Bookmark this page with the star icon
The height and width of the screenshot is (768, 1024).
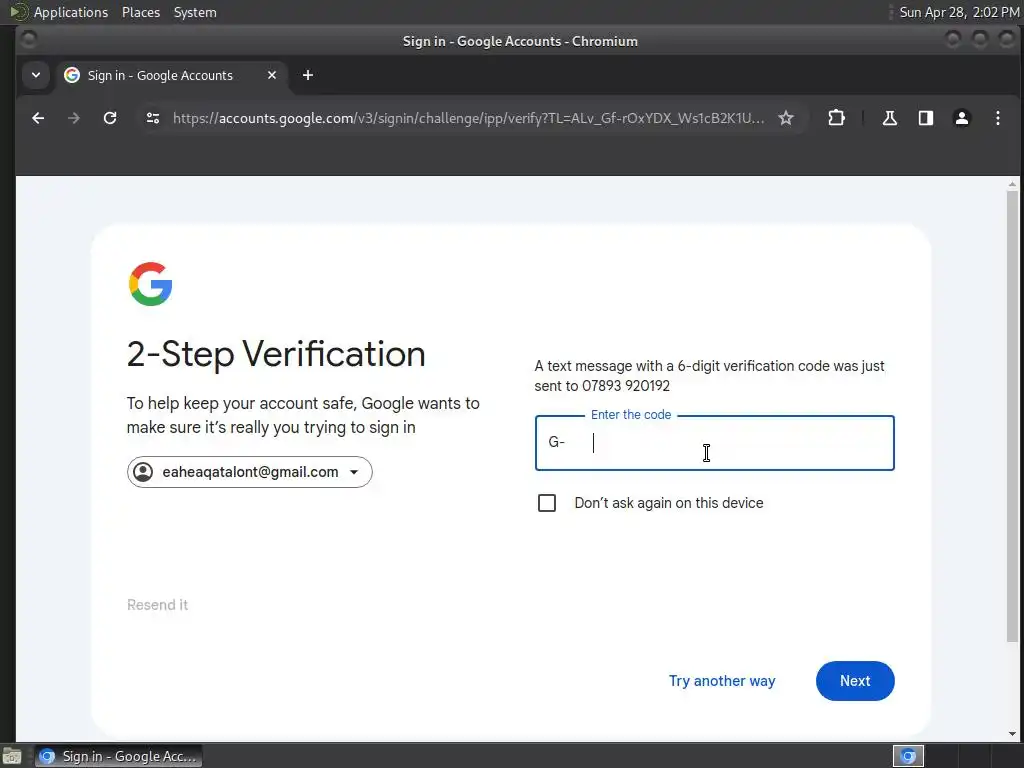tap(786, 118)
